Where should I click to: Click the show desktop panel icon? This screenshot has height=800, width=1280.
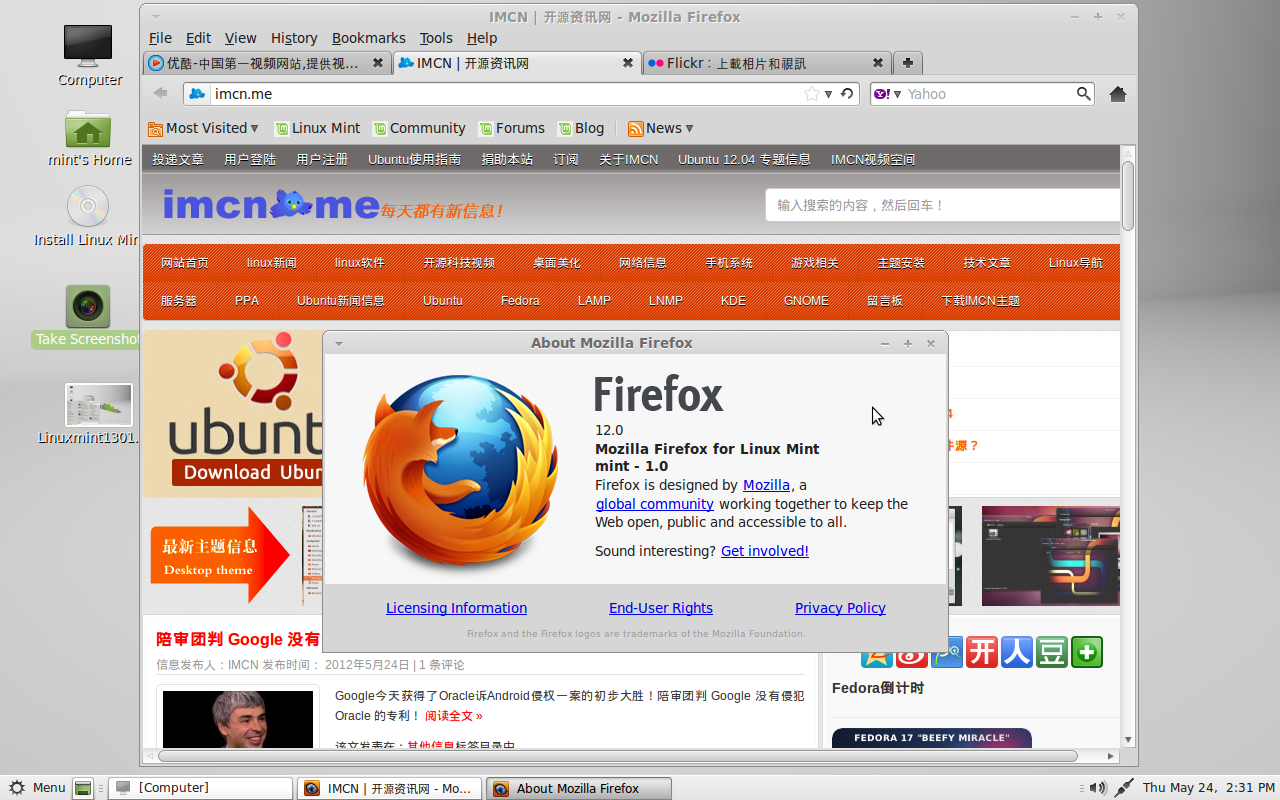click(x=84, y=788)
